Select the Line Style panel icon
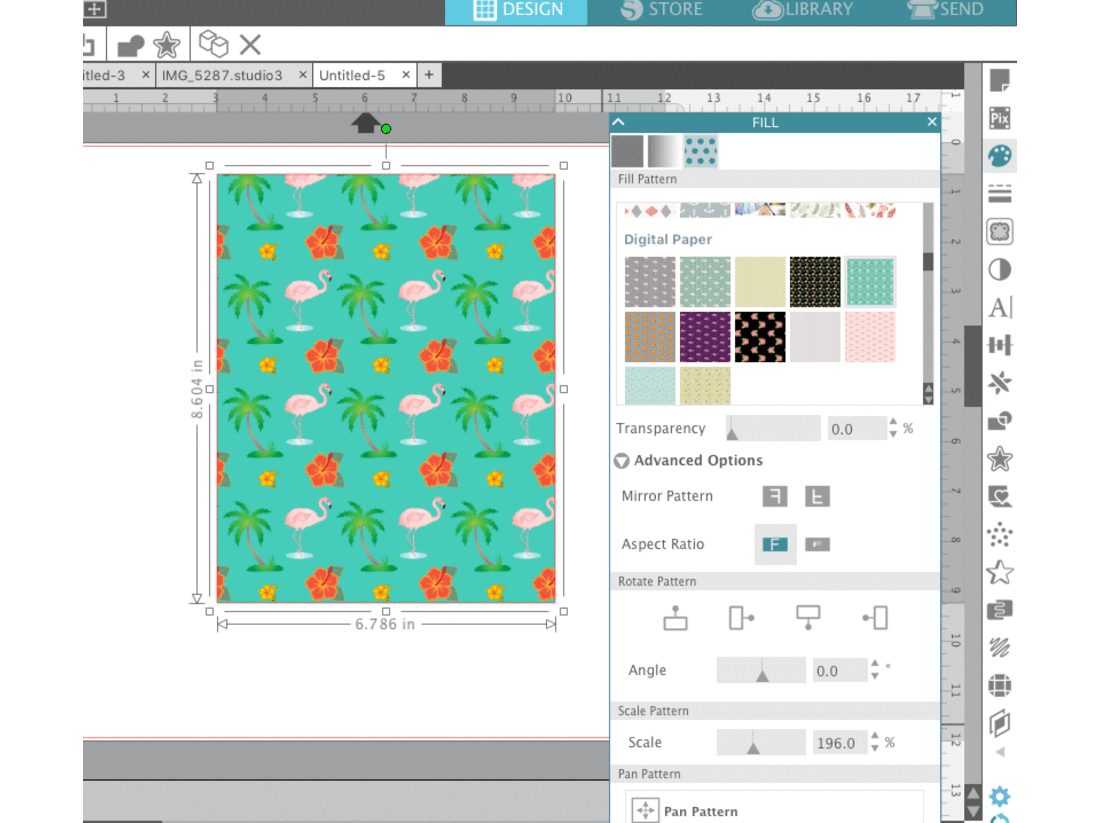This screenshot has height=823, width=1100. click(998, 194)
